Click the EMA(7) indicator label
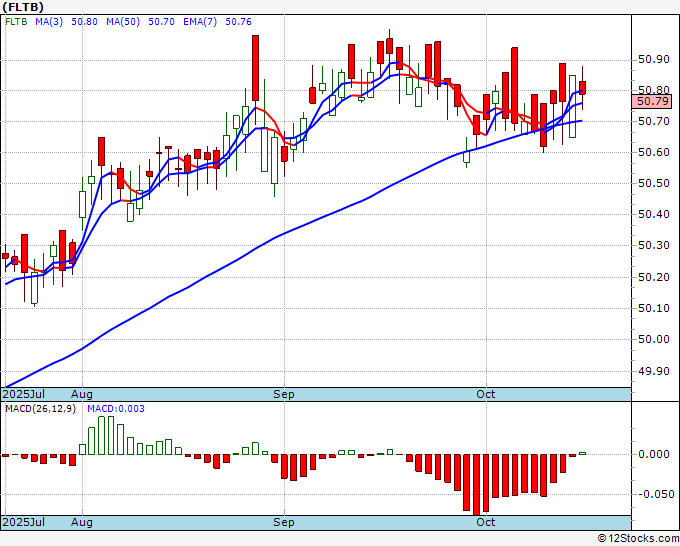The height and width of the screenshot is (546, 680). pos(200,22)
